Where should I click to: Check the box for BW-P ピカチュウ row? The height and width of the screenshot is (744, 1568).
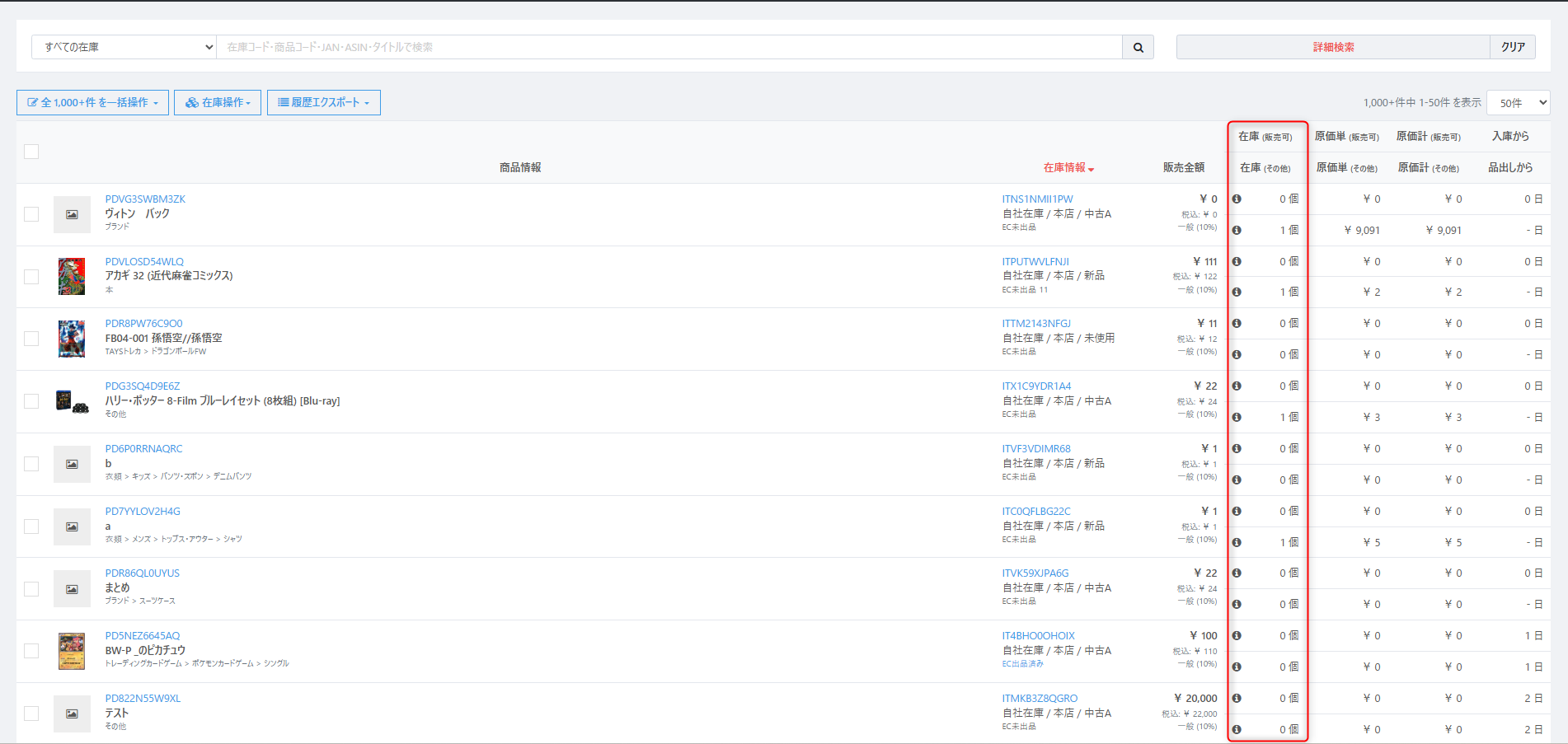pos(31,651)
